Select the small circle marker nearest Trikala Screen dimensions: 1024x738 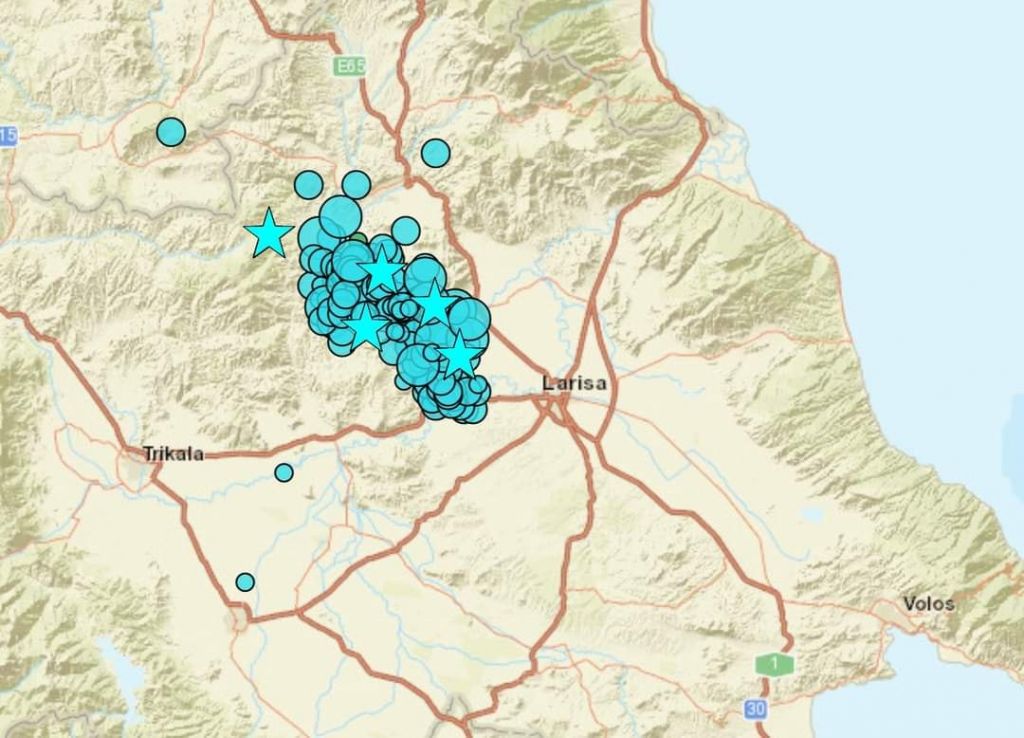(284, 472)
